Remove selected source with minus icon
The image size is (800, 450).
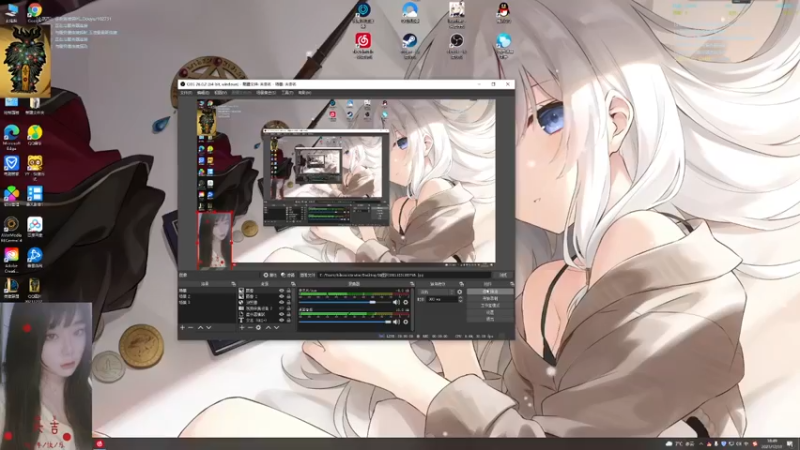tap(251, 328)
